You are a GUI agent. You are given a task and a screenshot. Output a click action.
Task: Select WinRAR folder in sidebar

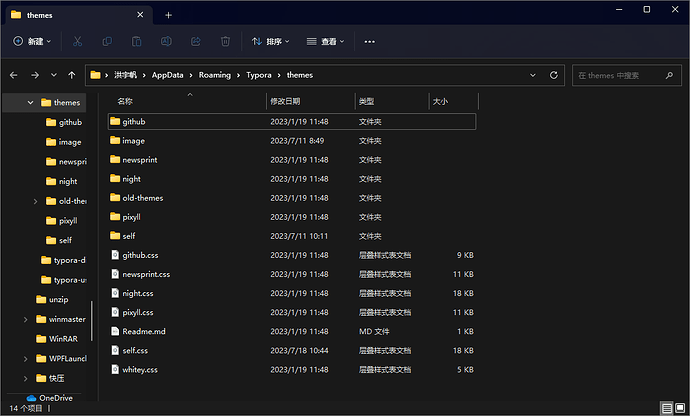[57, 339]
